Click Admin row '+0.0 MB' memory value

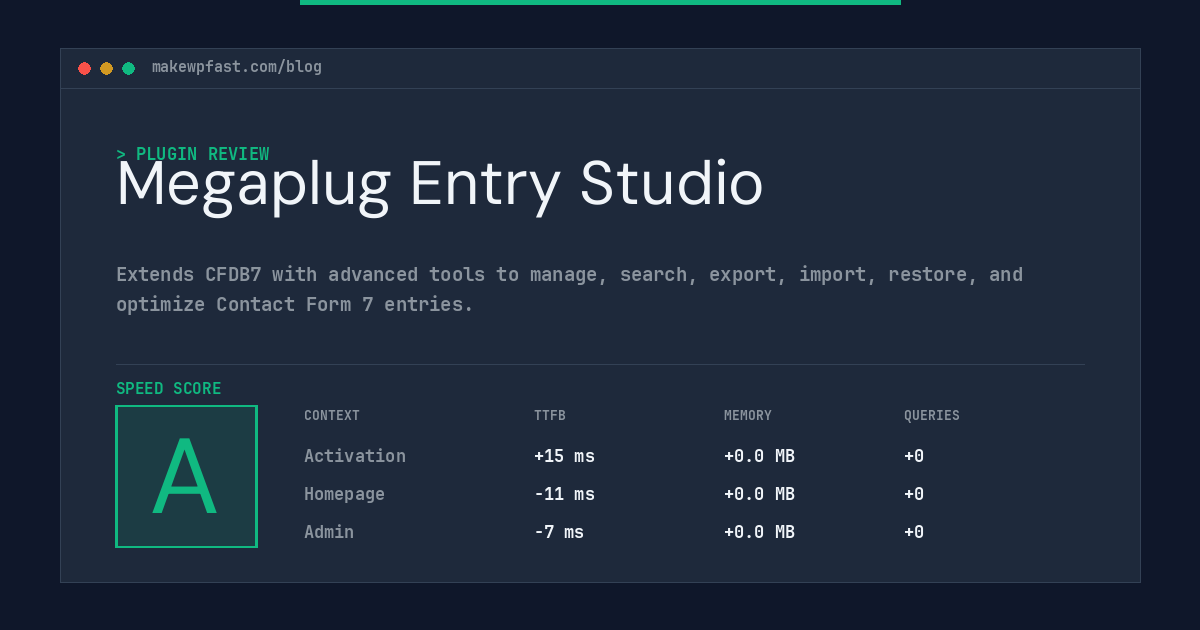click(759, 532)
